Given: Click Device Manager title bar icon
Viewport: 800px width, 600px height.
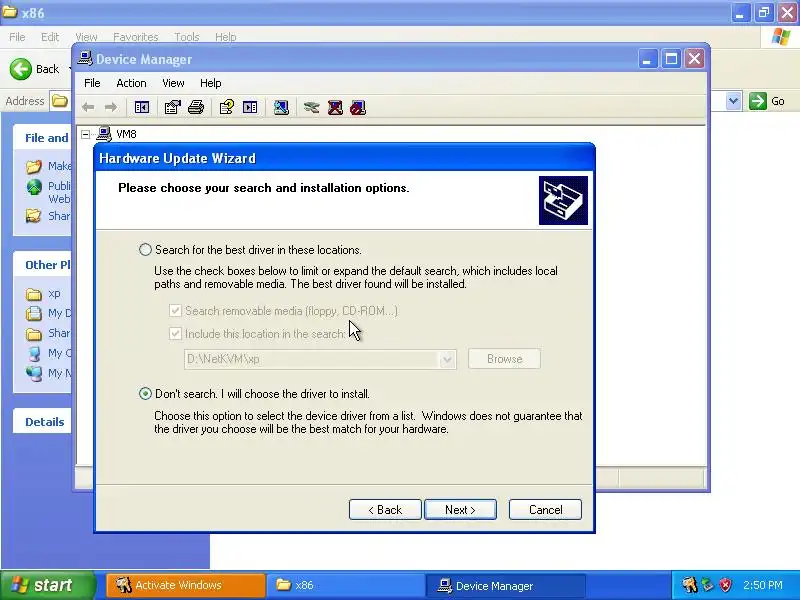Looking at the screenshot, I should 85,59.
